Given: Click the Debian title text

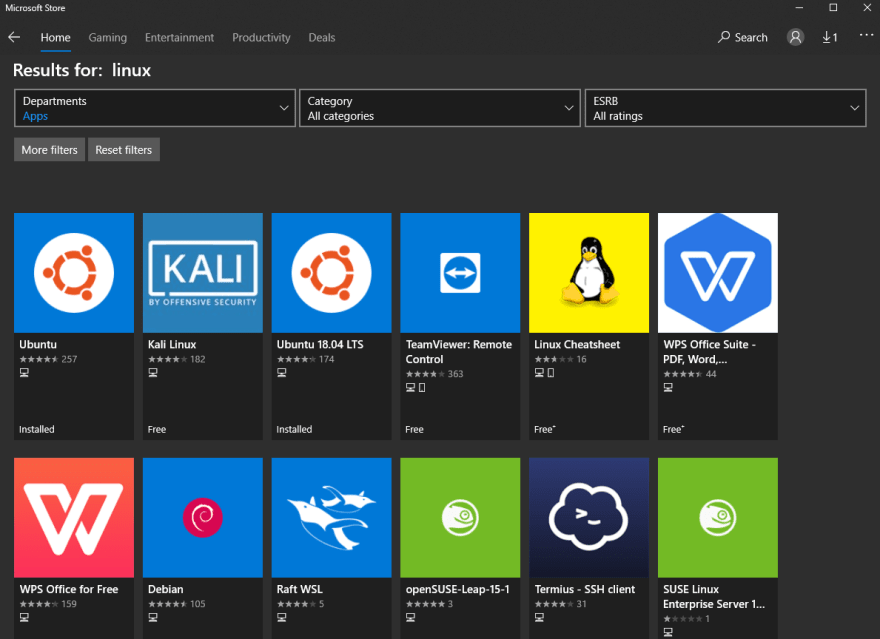Looking at the screenshot, I should [x=166, y=590].
